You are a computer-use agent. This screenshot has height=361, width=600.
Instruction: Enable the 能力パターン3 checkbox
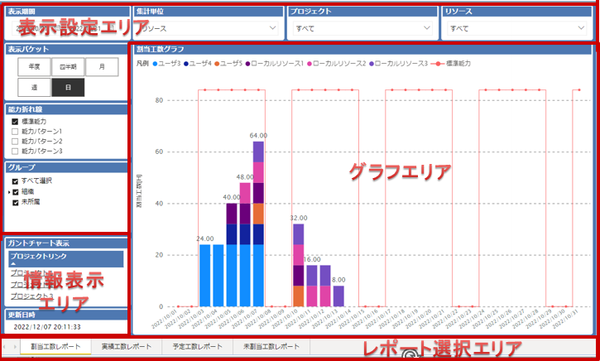coord(15,152)
